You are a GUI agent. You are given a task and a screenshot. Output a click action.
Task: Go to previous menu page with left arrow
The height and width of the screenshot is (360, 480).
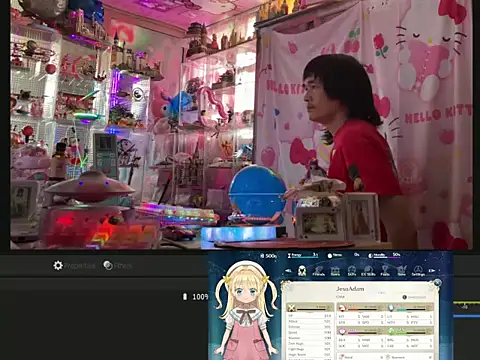point(289,271)
